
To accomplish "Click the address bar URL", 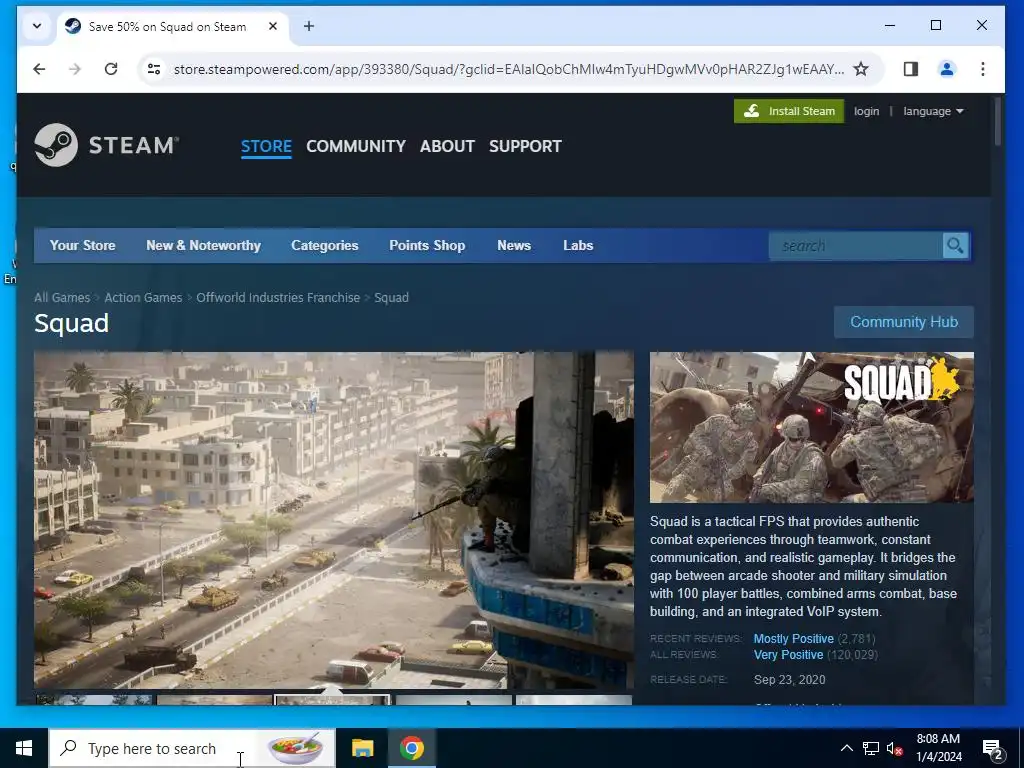I will point(508,69).
